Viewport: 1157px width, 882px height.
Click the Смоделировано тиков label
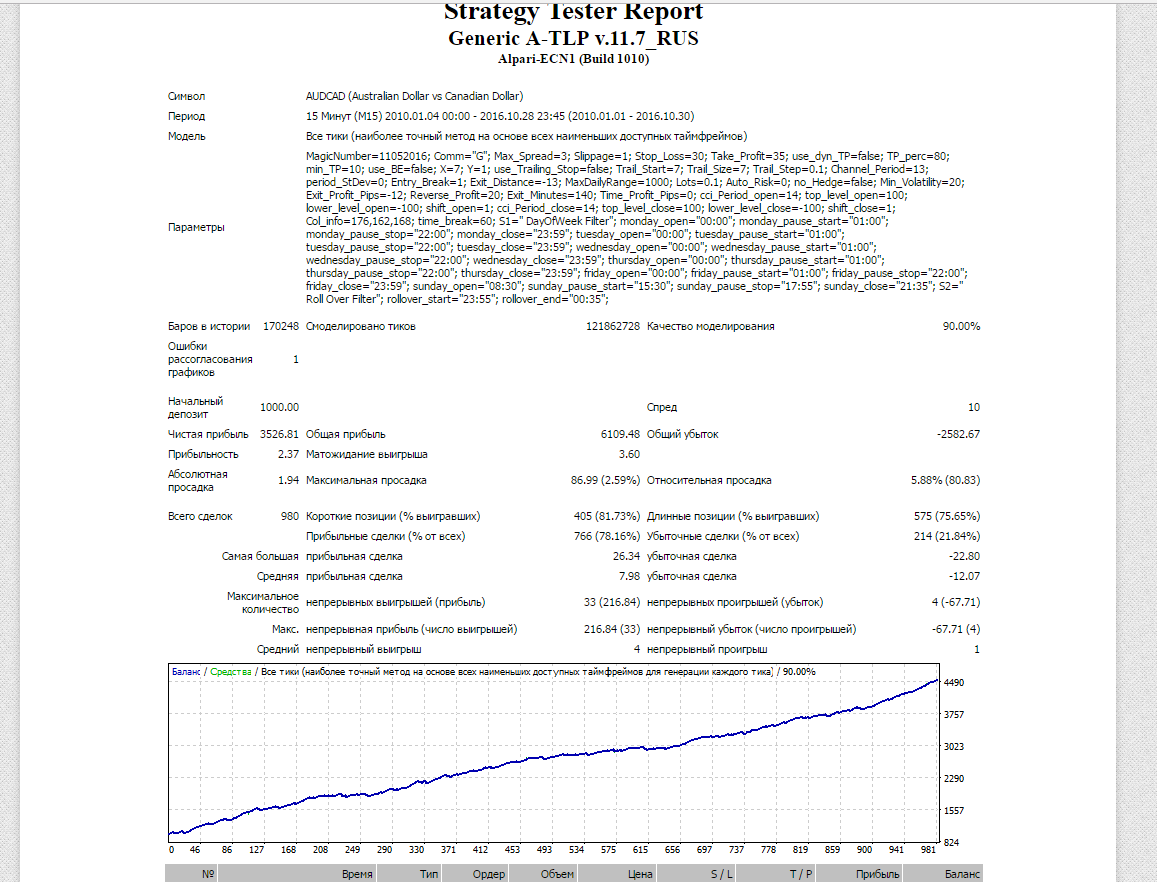coord(361,326)
